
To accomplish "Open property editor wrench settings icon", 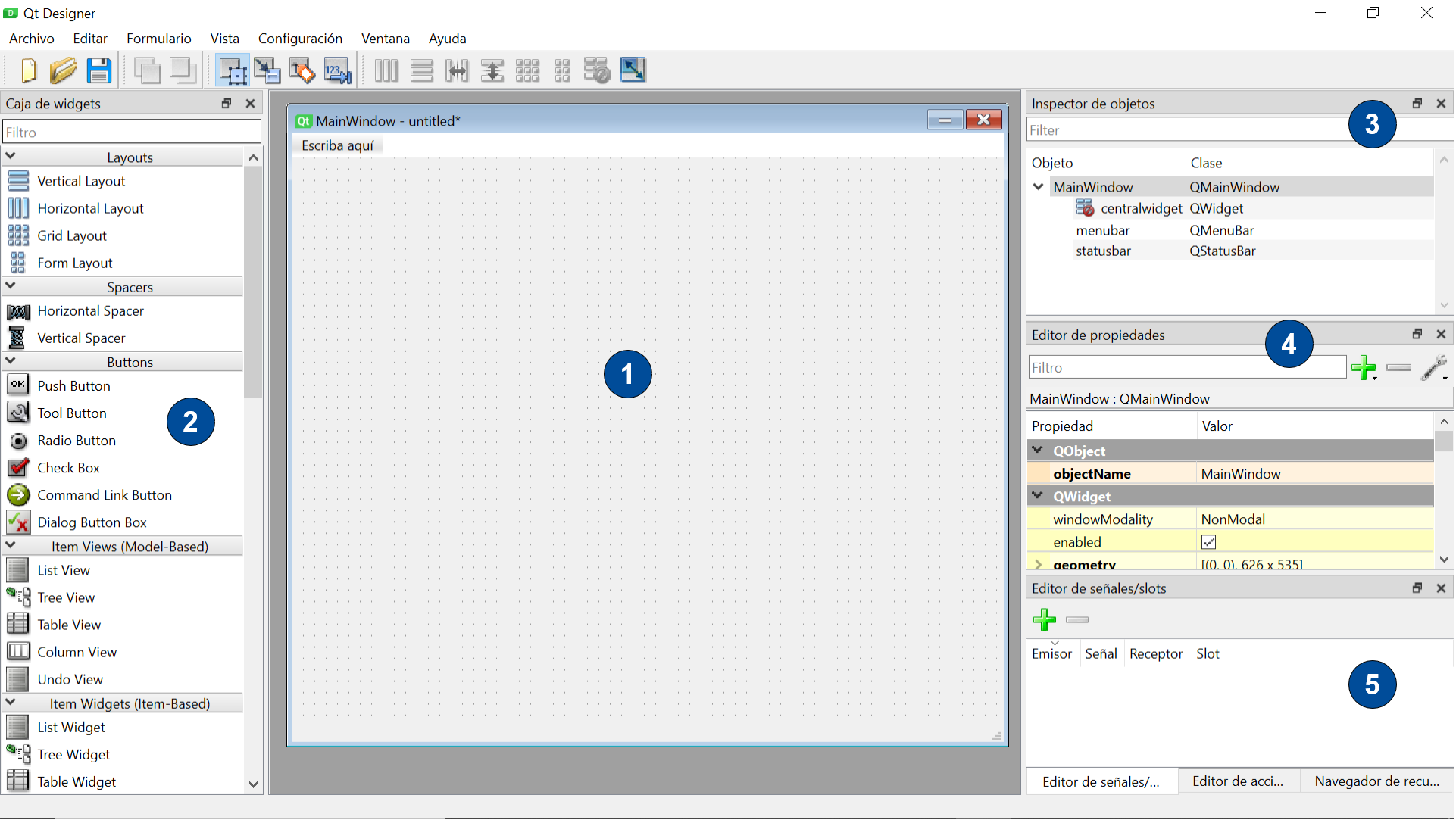I will [1434, 368].
